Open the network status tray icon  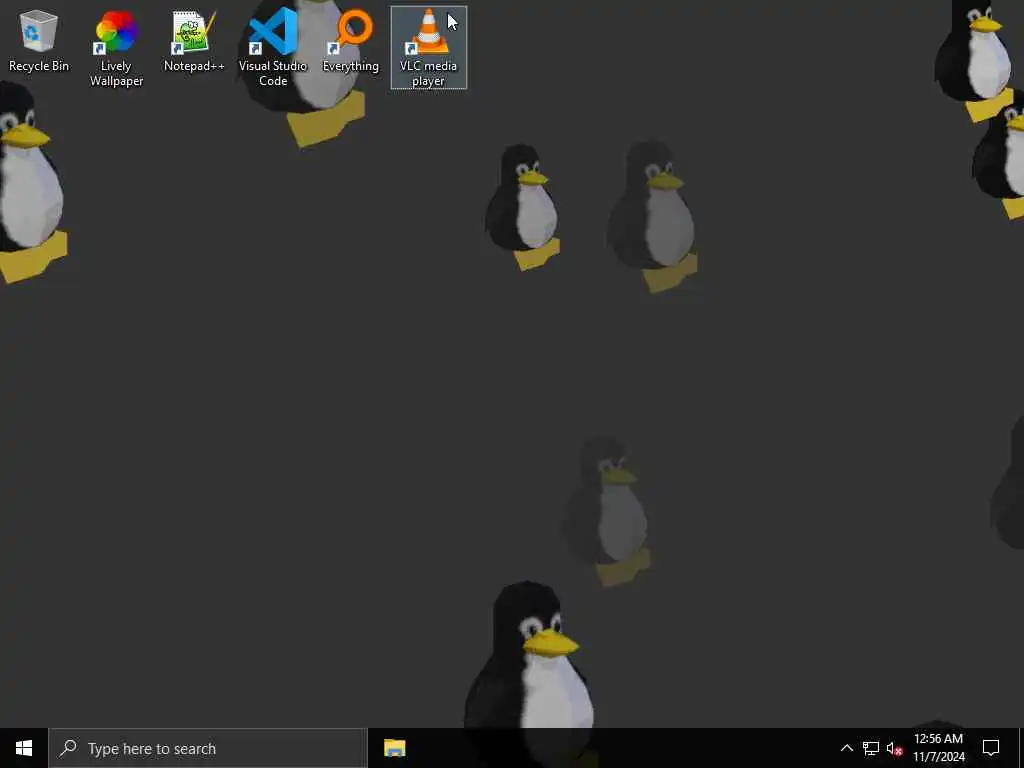(x=871, y=748)
